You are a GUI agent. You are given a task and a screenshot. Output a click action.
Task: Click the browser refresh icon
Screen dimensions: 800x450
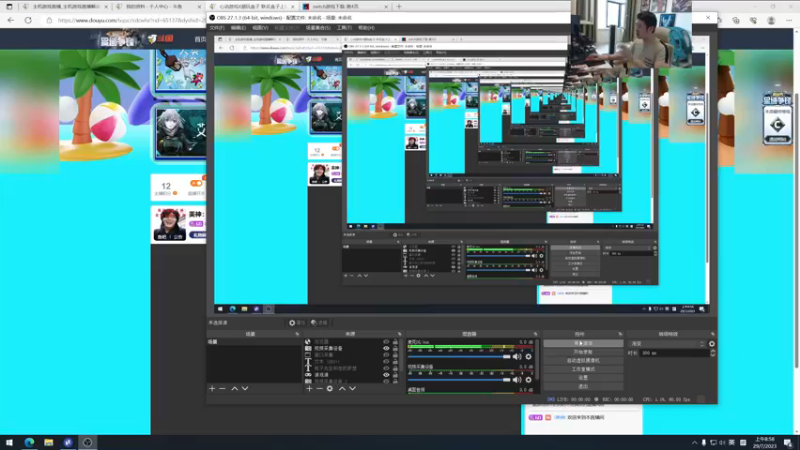28,20
